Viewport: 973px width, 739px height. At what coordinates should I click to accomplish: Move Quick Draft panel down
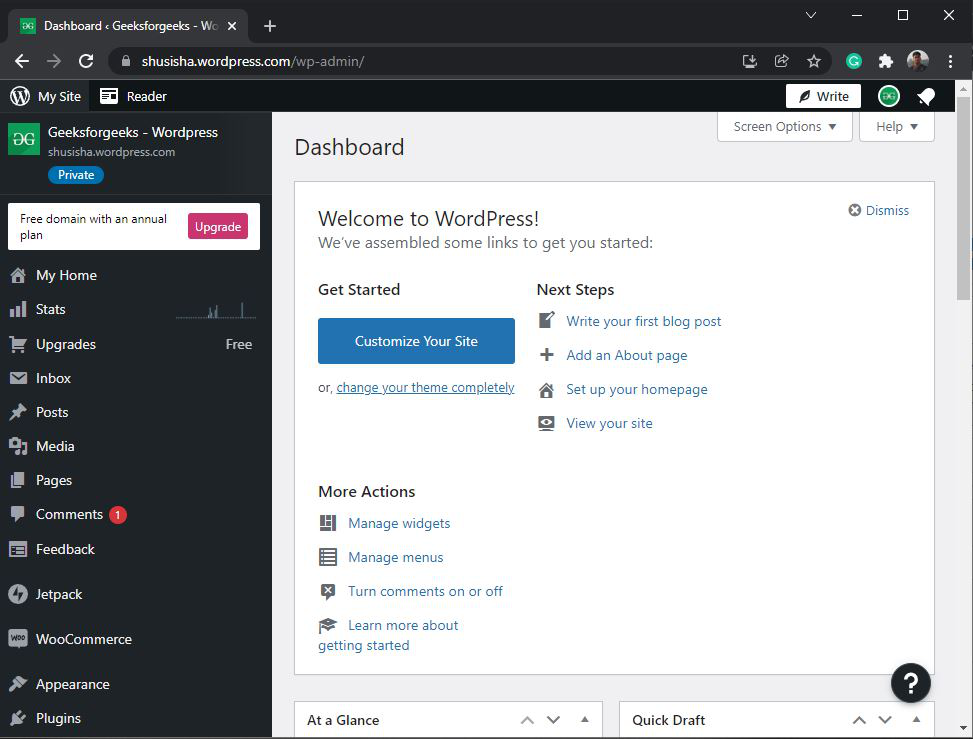tap(885, 720)
